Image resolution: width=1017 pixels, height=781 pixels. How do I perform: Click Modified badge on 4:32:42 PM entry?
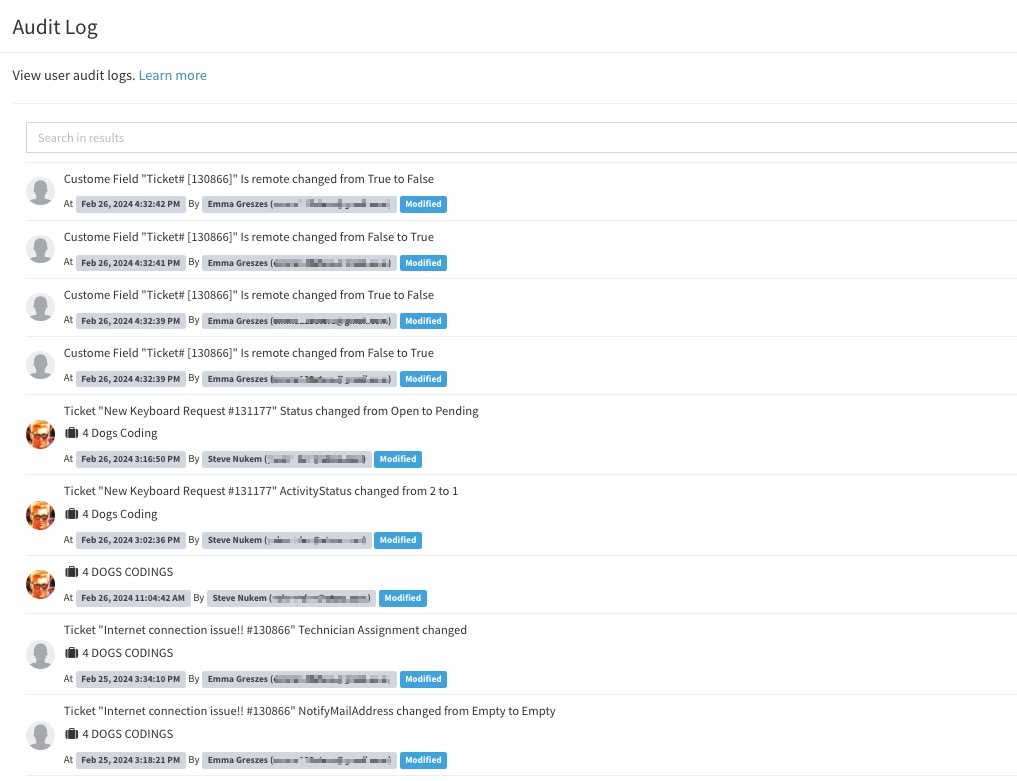[x=423, y=204]
